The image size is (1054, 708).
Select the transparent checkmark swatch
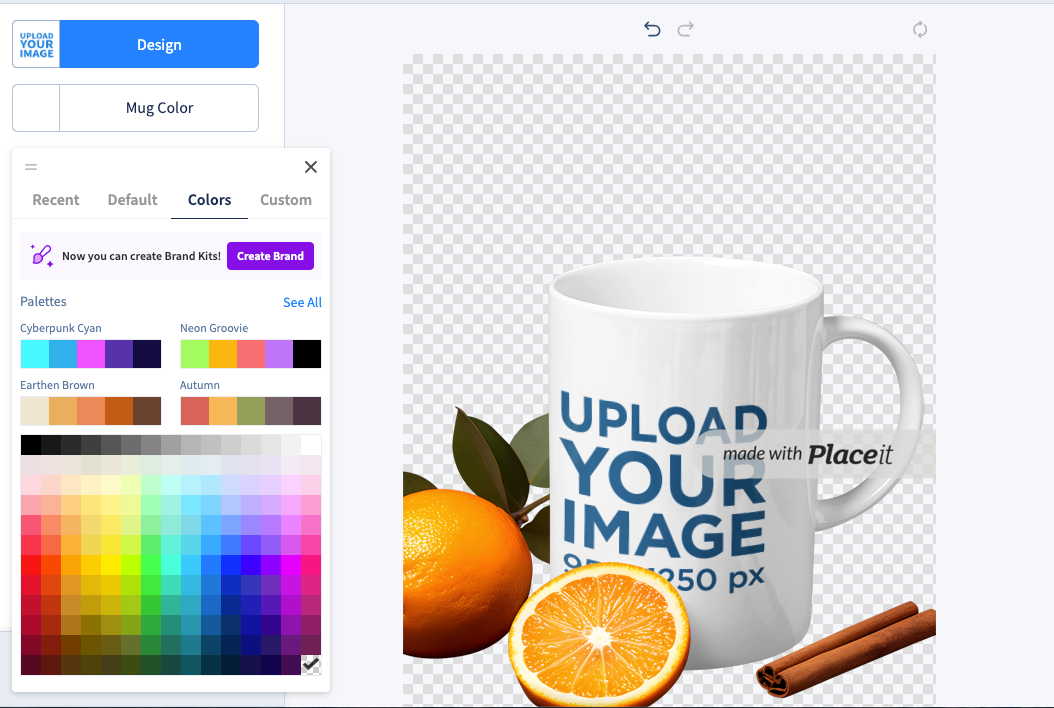311,664
